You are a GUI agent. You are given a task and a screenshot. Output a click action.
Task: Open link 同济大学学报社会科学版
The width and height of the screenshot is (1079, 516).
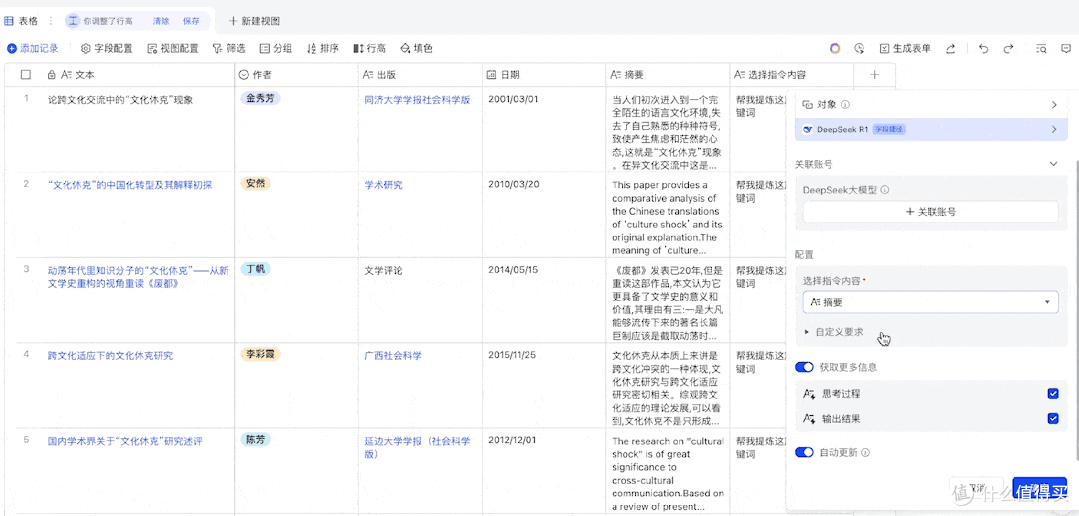[x=417, y=100]
